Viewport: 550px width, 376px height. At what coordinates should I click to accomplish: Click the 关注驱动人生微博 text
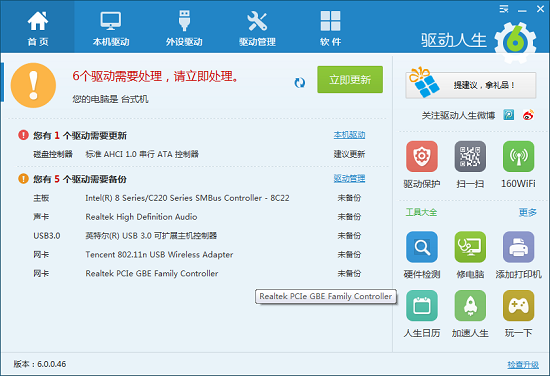point(458,115)
